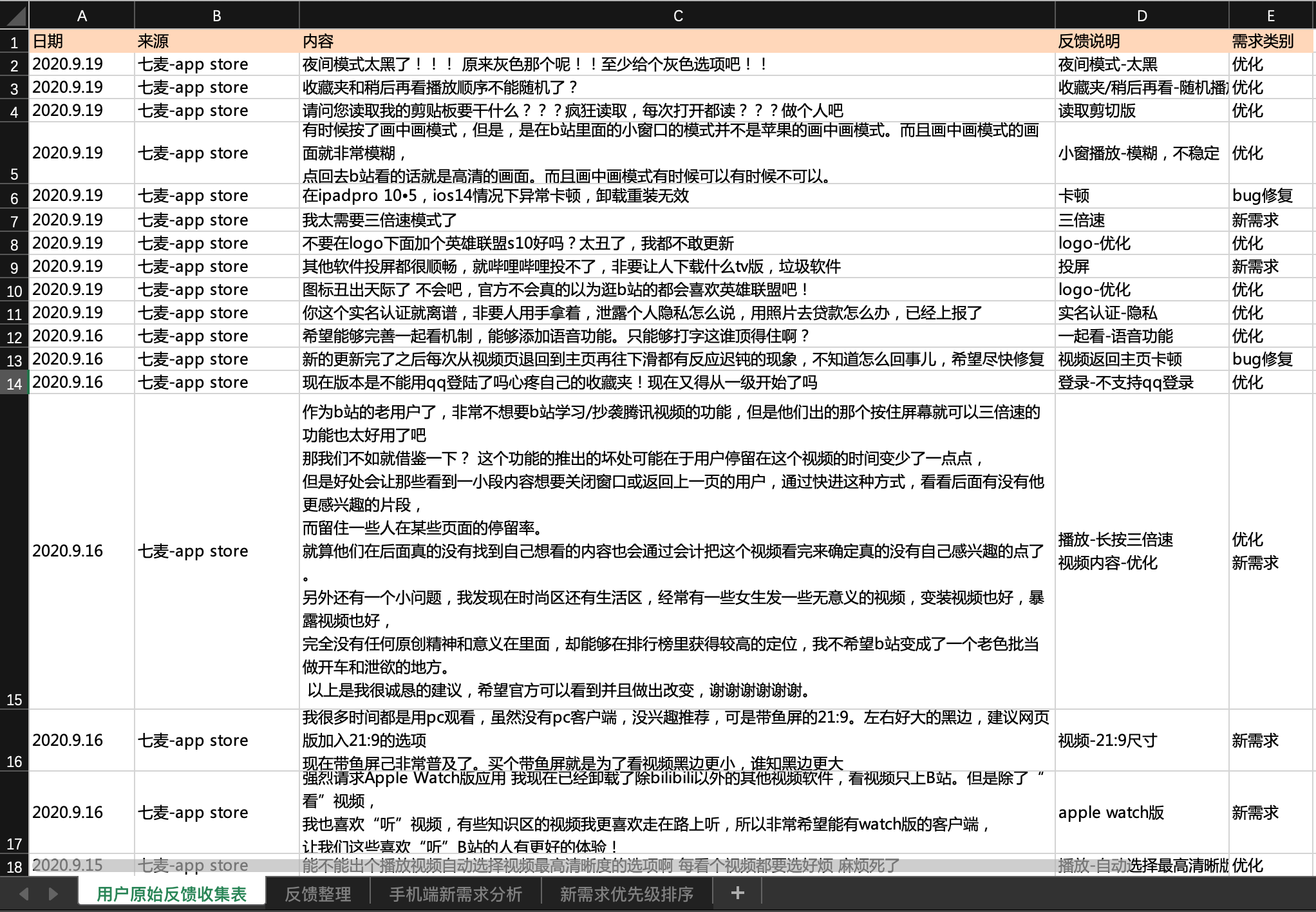This screenshot has width=1316, height=912.
Task: Select column A header
Action: [82, 15]
